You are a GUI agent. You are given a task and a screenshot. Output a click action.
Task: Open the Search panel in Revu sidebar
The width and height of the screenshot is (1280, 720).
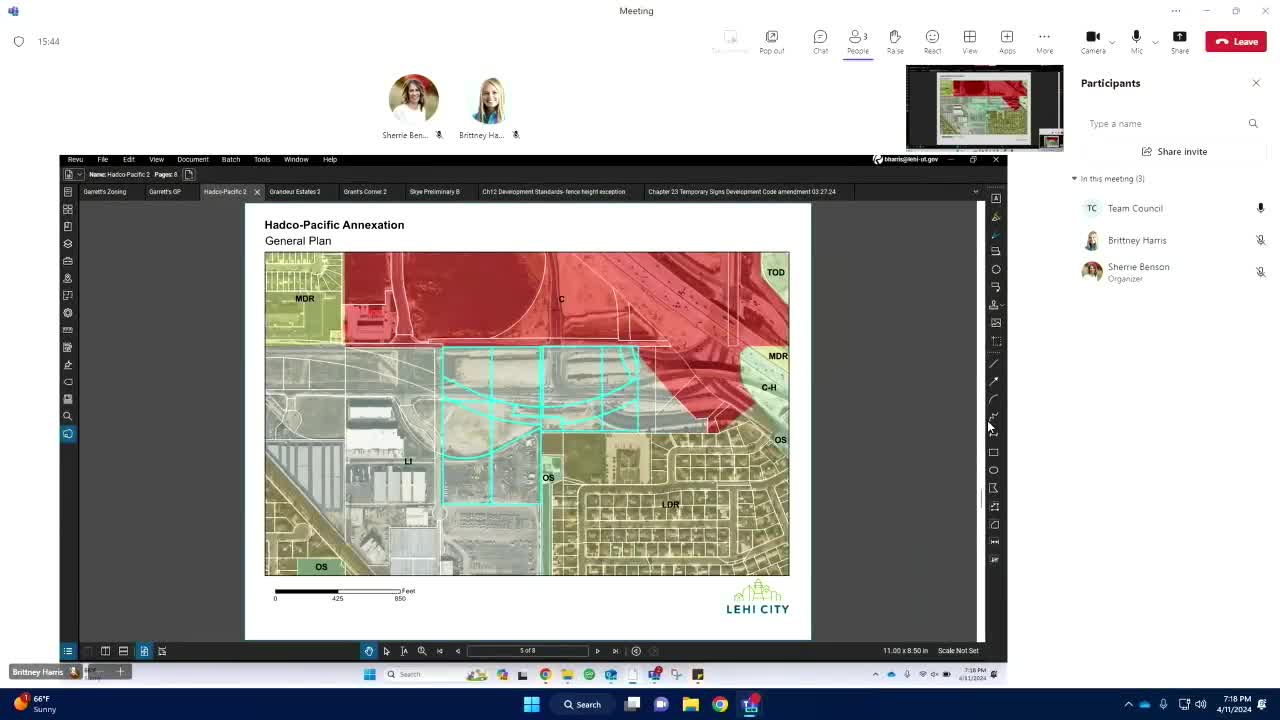click(68, 416)
